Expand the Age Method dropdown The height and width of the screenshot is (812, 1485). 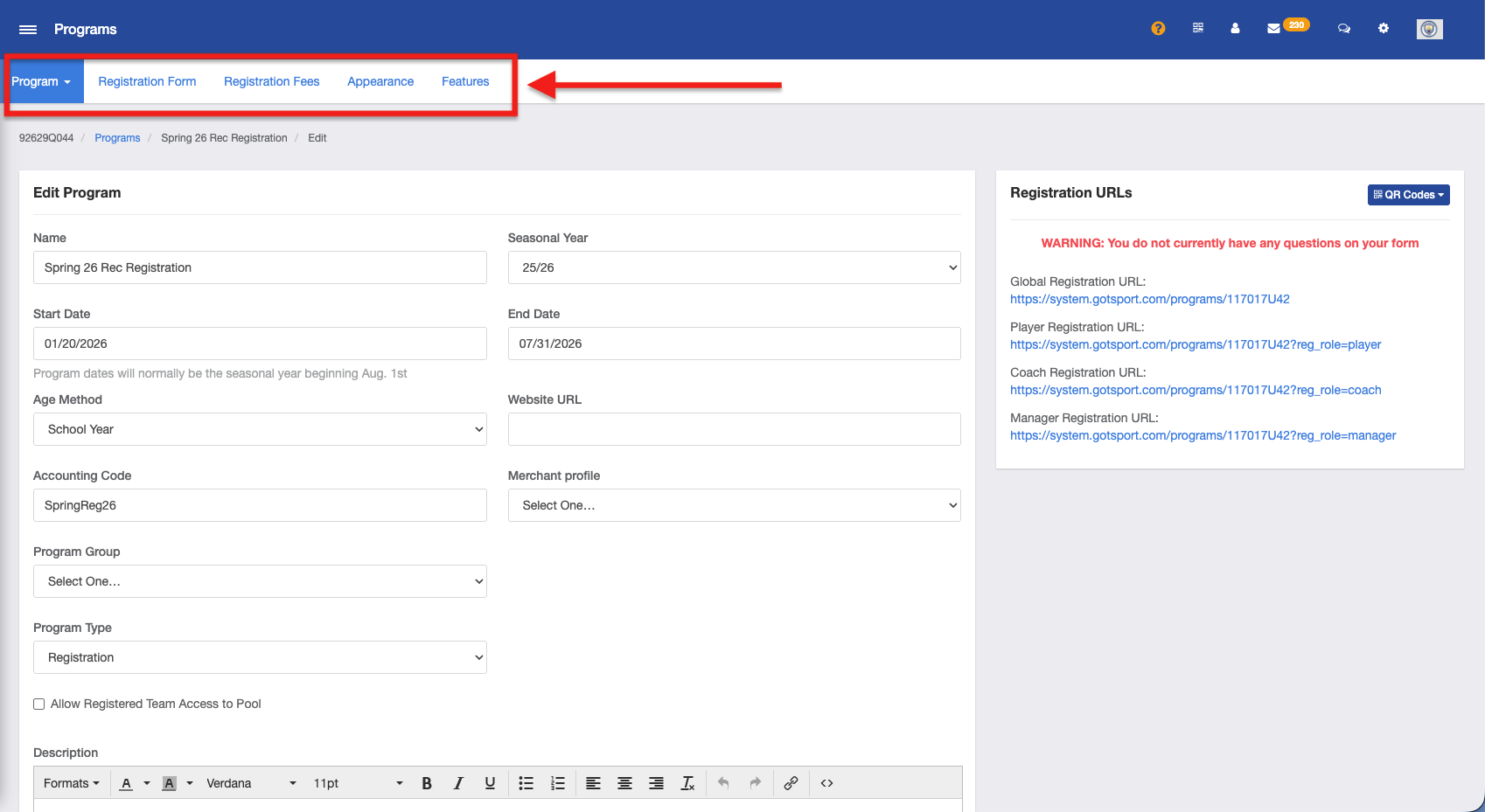pos(260,429)
